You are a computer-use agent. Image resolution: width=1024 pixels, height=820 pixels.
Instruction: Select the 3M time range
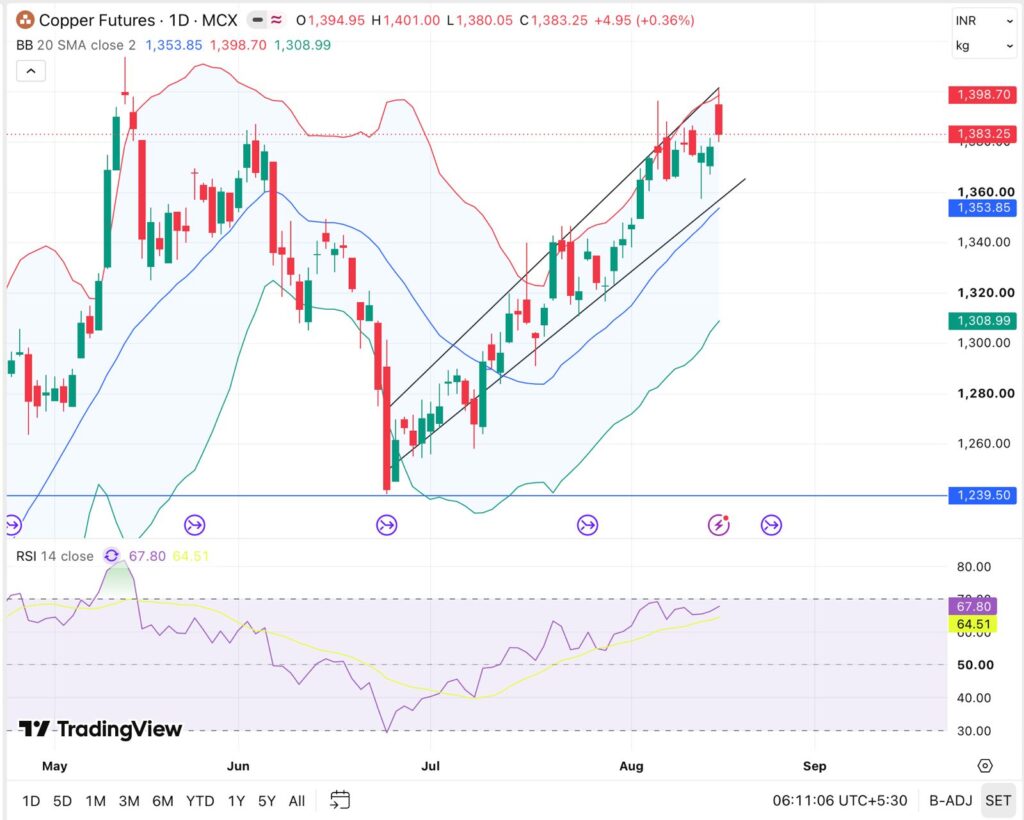coord(129,800)
